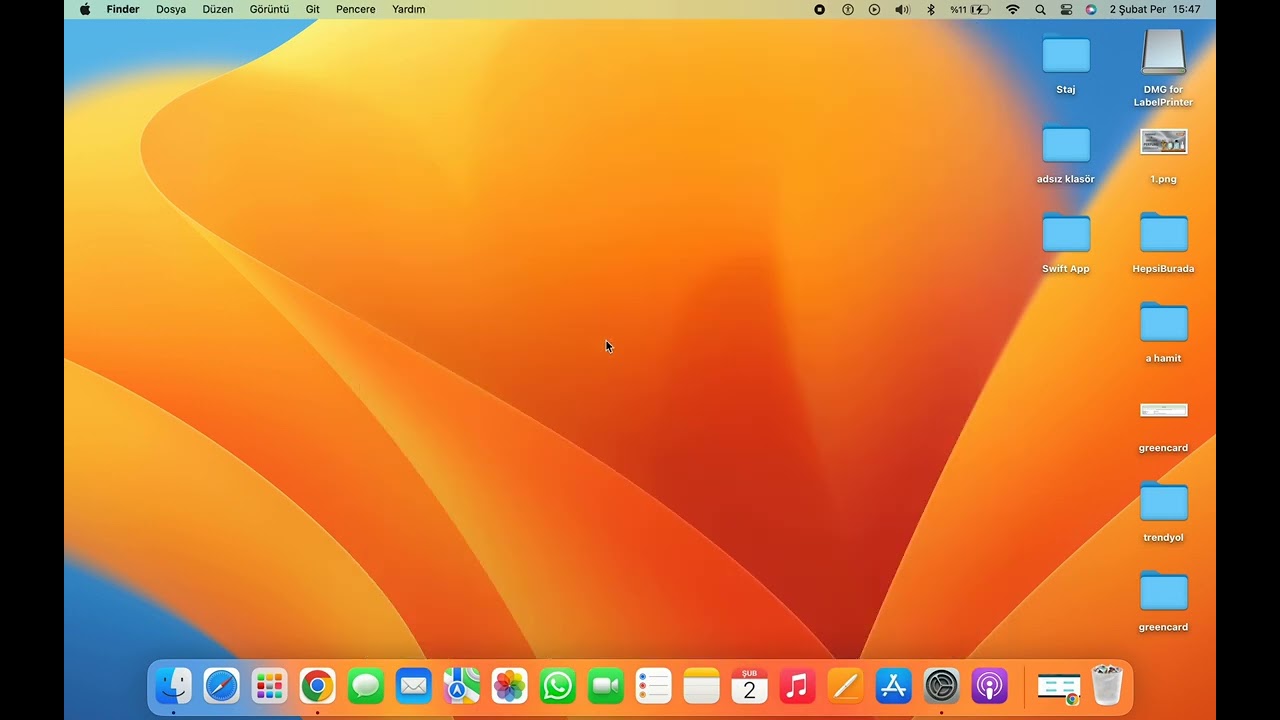Click the date and time 2 Şubat Per 15:47

(x=1155, y=9)
